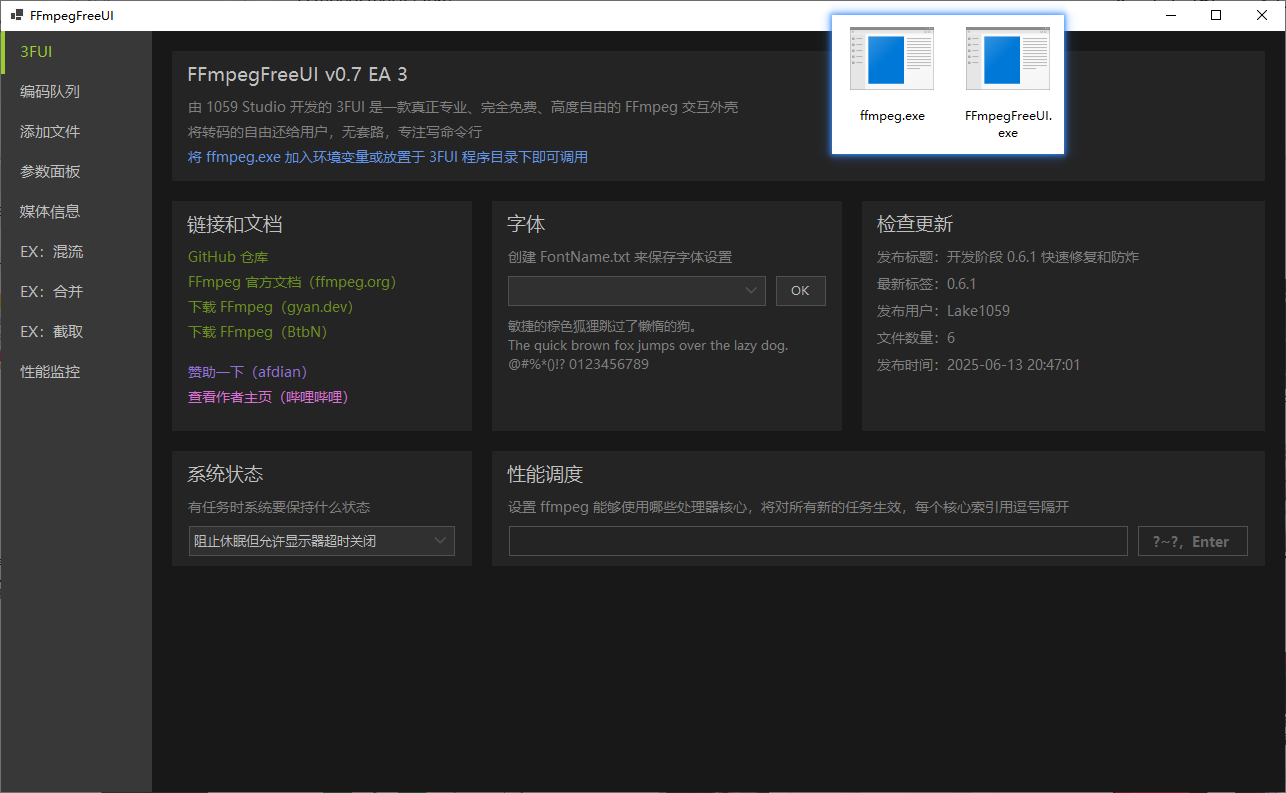Click the 发布标题 release title text
This screenshot has width=1286, height=793.
pyautogui.click(x=1008, y=257)
